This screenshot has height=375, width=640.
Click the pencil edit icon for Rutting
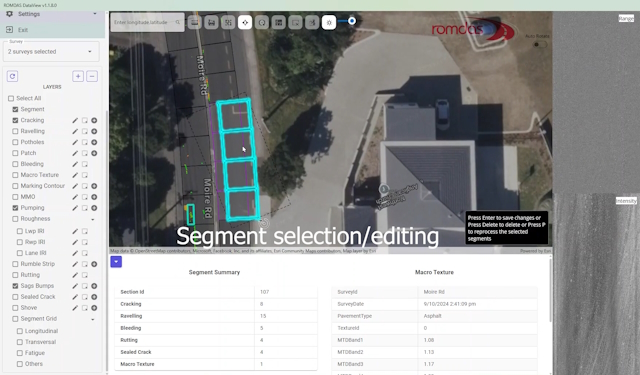click(75, 275)
